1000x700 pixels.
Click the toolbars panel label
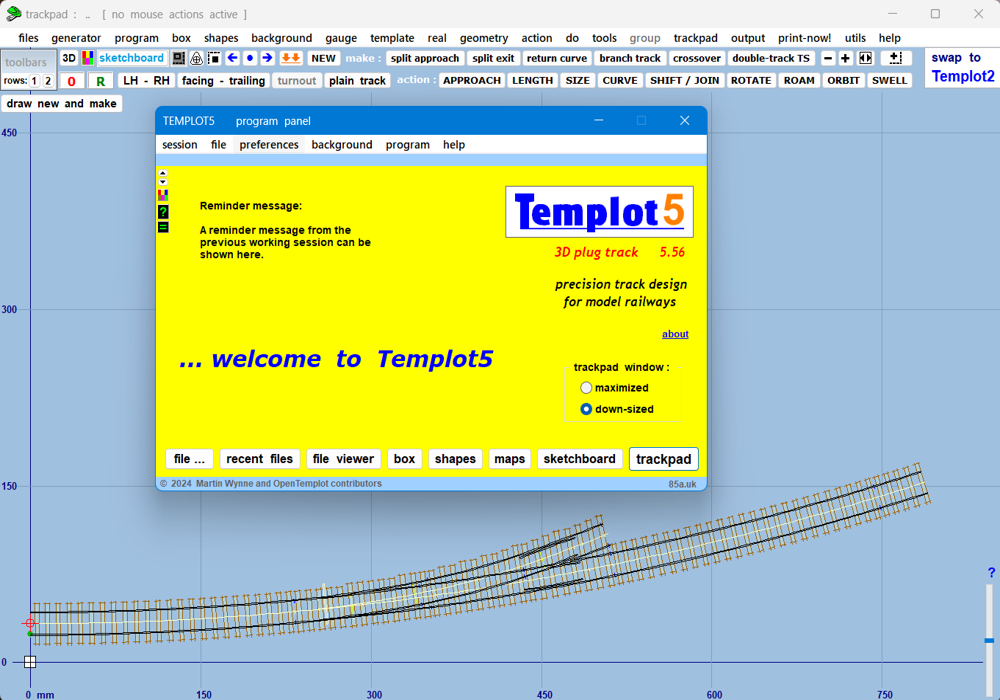click(x=26, y=62)
